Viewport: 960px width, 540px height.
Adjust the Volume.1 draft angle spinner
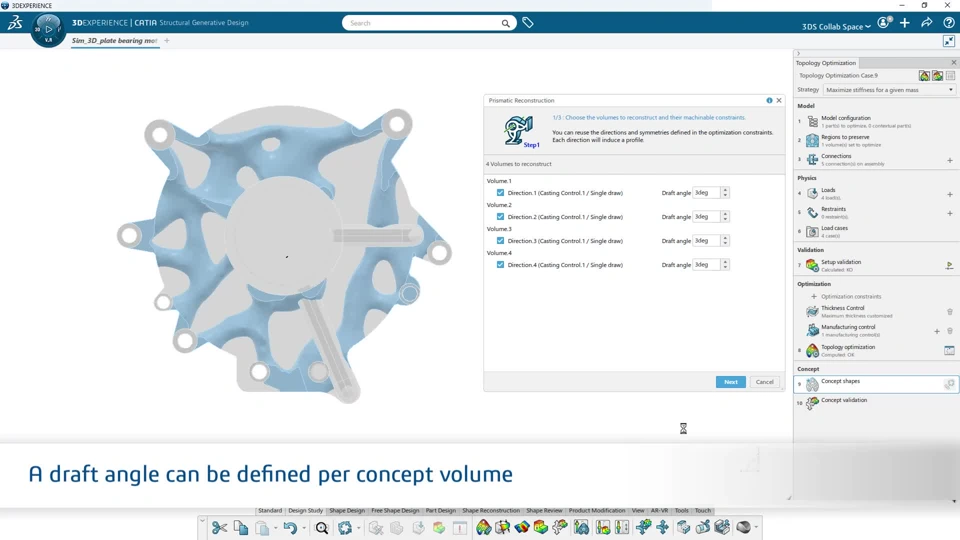coord(725,193)
